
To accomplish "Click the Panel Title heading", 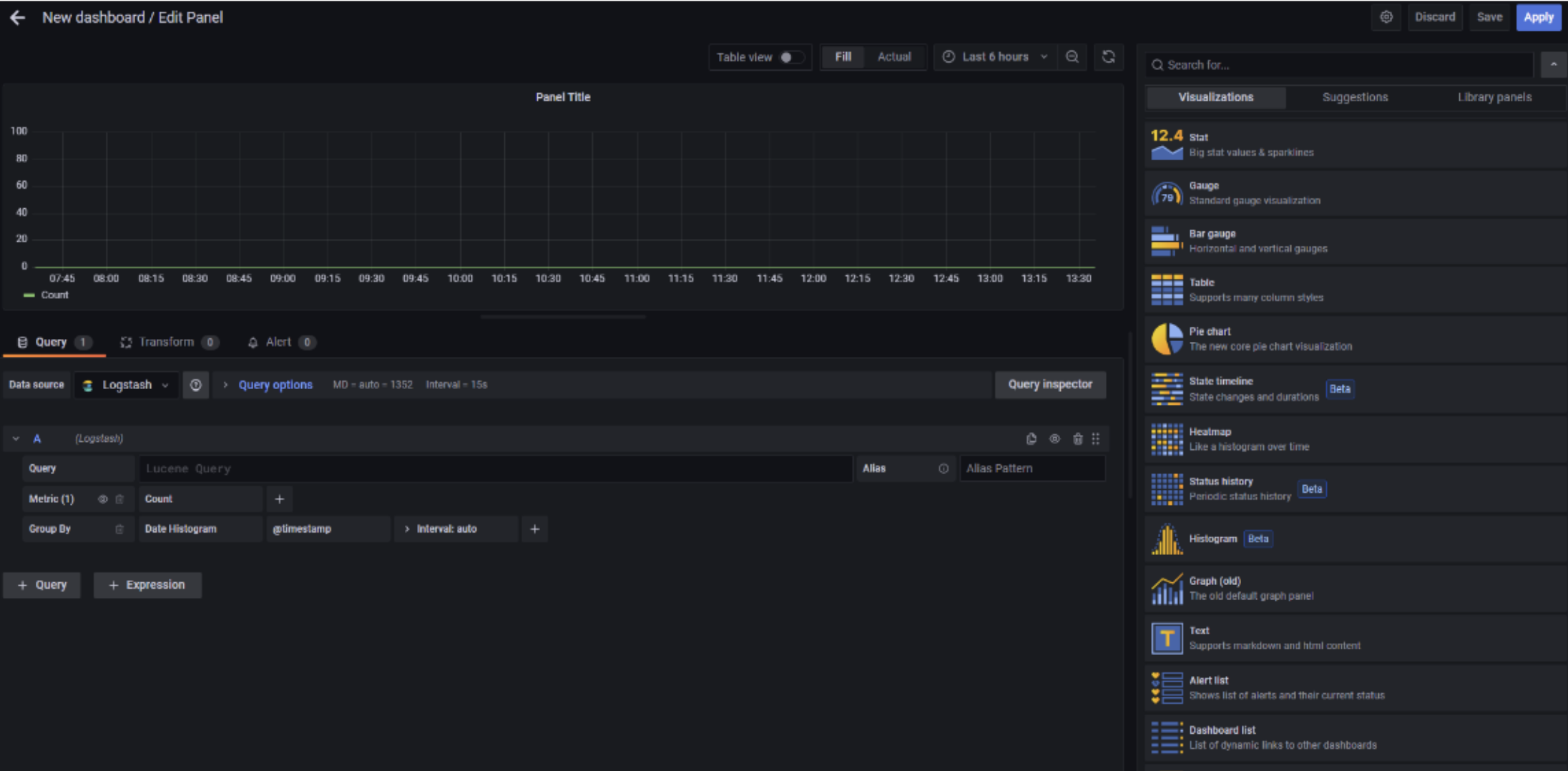I will [563, 97].
